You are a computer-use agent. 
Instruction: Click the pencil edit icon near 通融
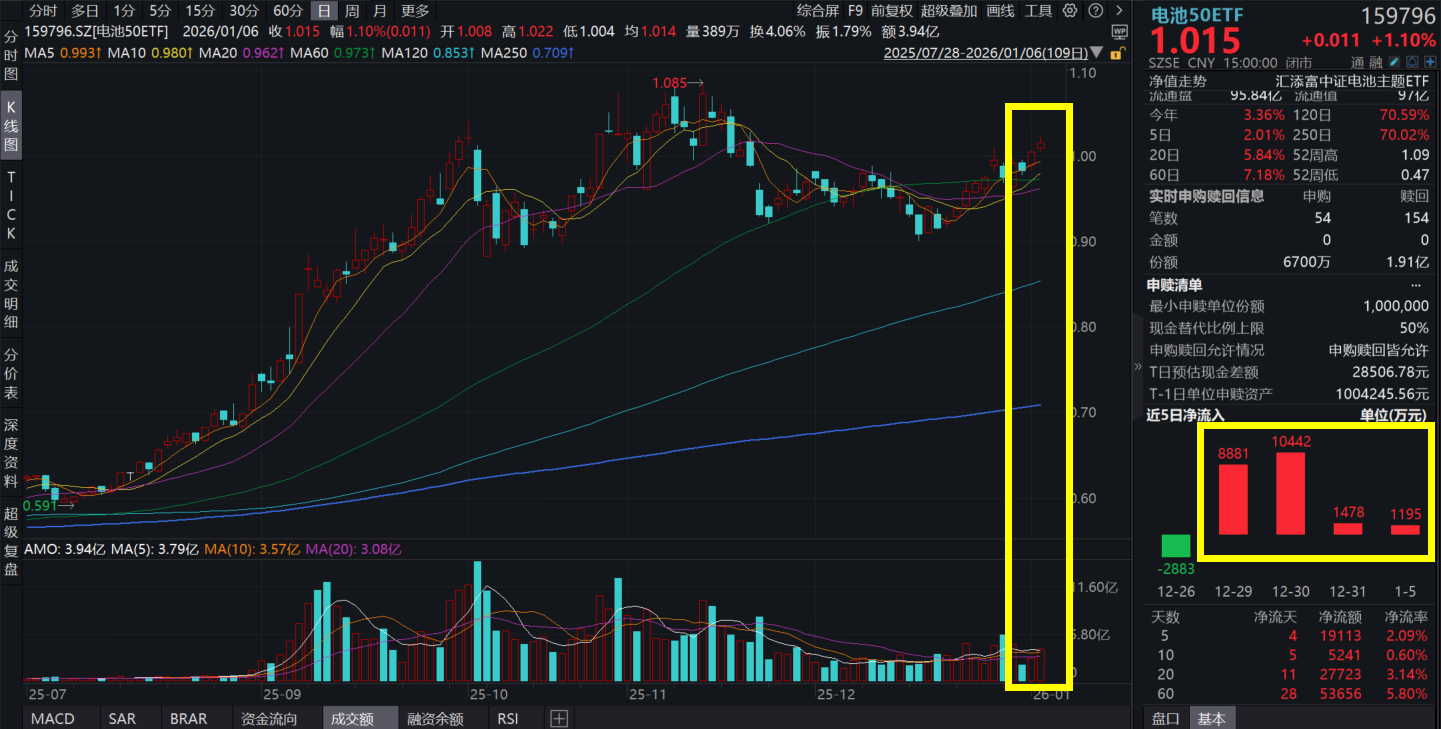1394,61
